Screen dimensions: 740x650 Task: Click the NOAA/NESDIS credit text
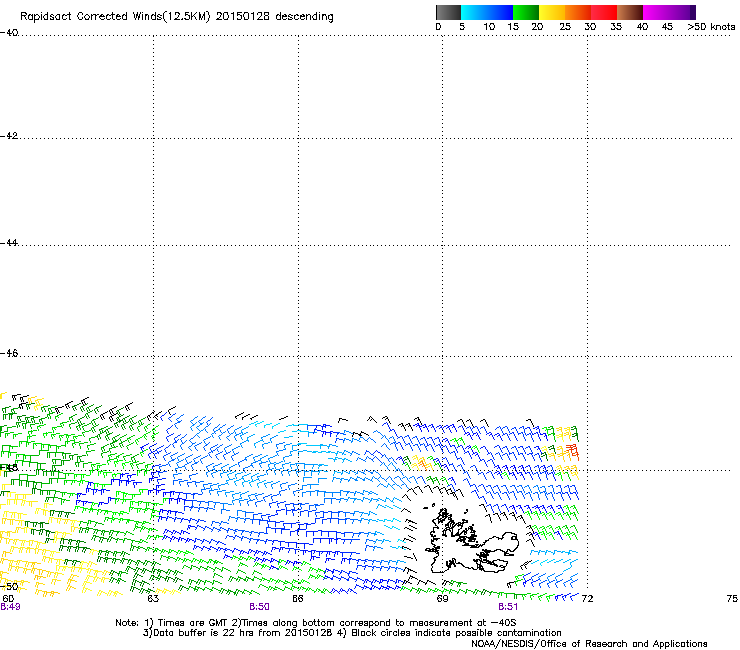point(589,644)
